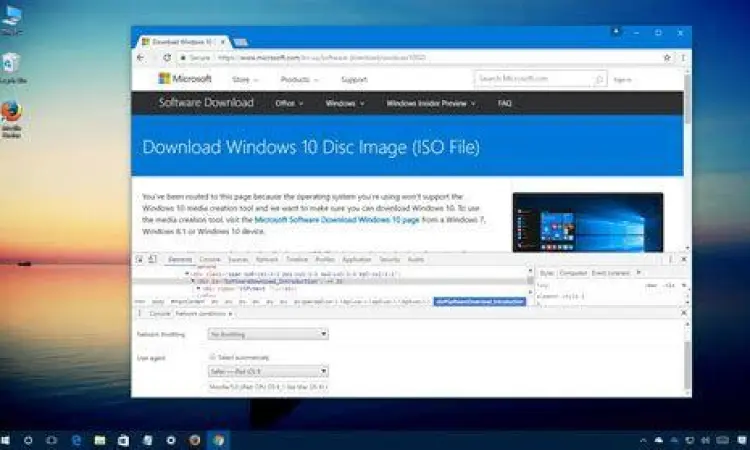The height and width of the screenshot is (450, 750).
Task: Click the Support link in Microsoft header
Action: click(354, 79)
